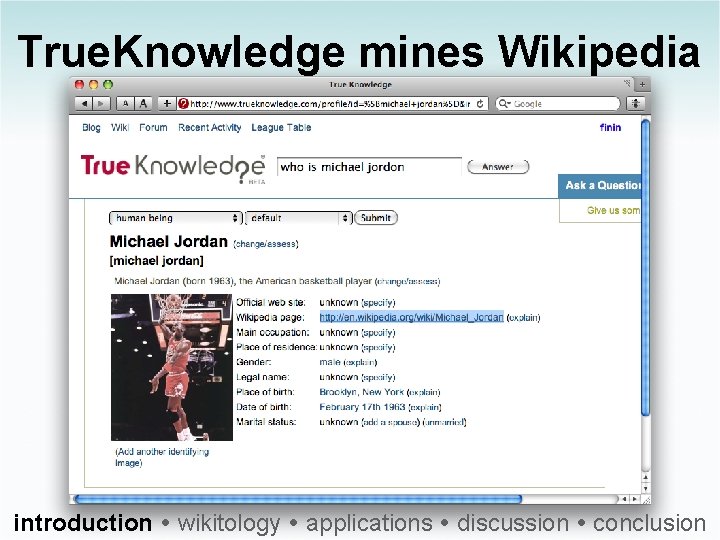Click explain next to Date of birth
This screenshot has height=540, width=720.
click(425, 407)
